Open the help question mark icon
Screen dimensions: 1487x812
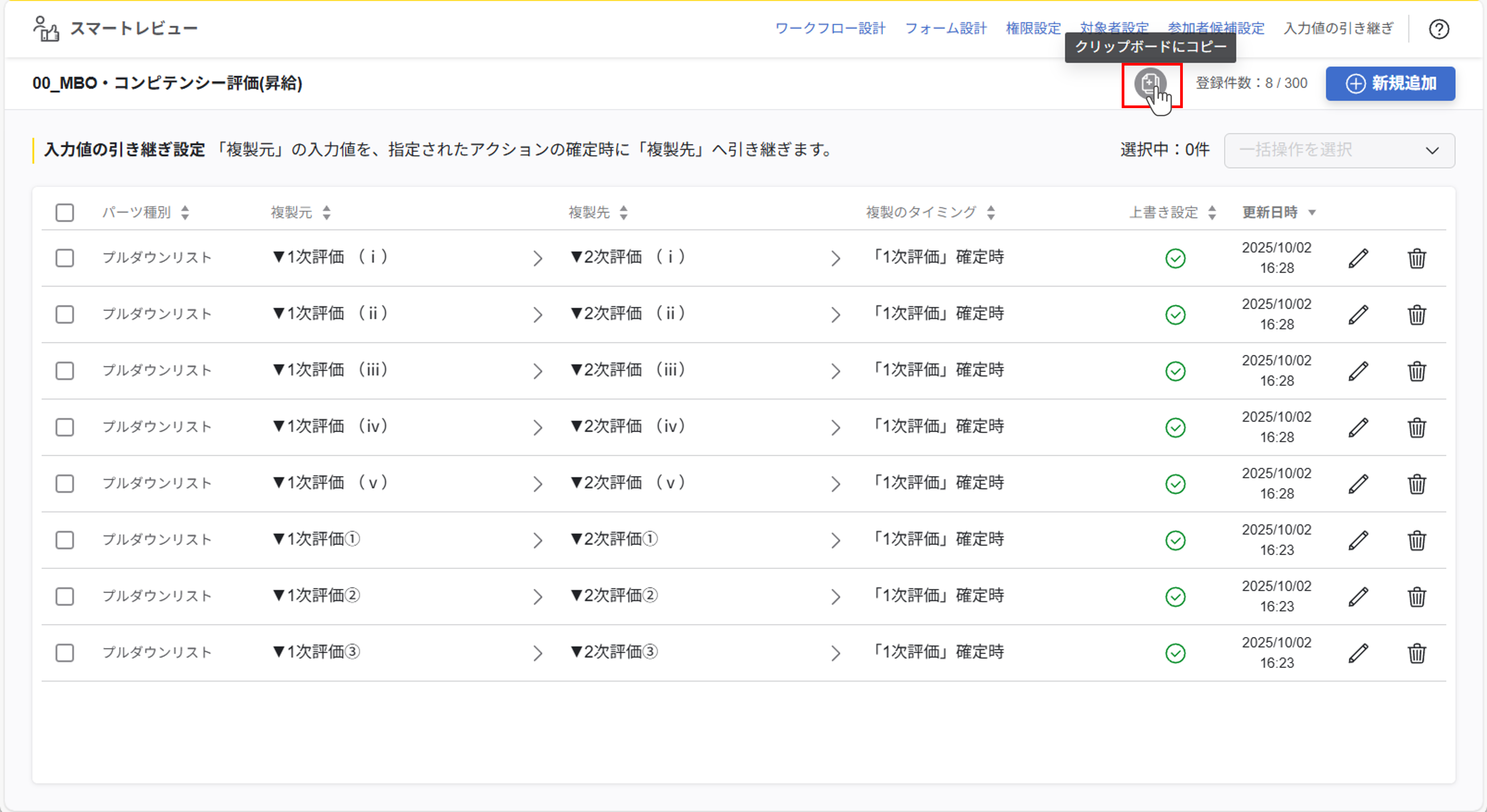tap(1439, 29)
